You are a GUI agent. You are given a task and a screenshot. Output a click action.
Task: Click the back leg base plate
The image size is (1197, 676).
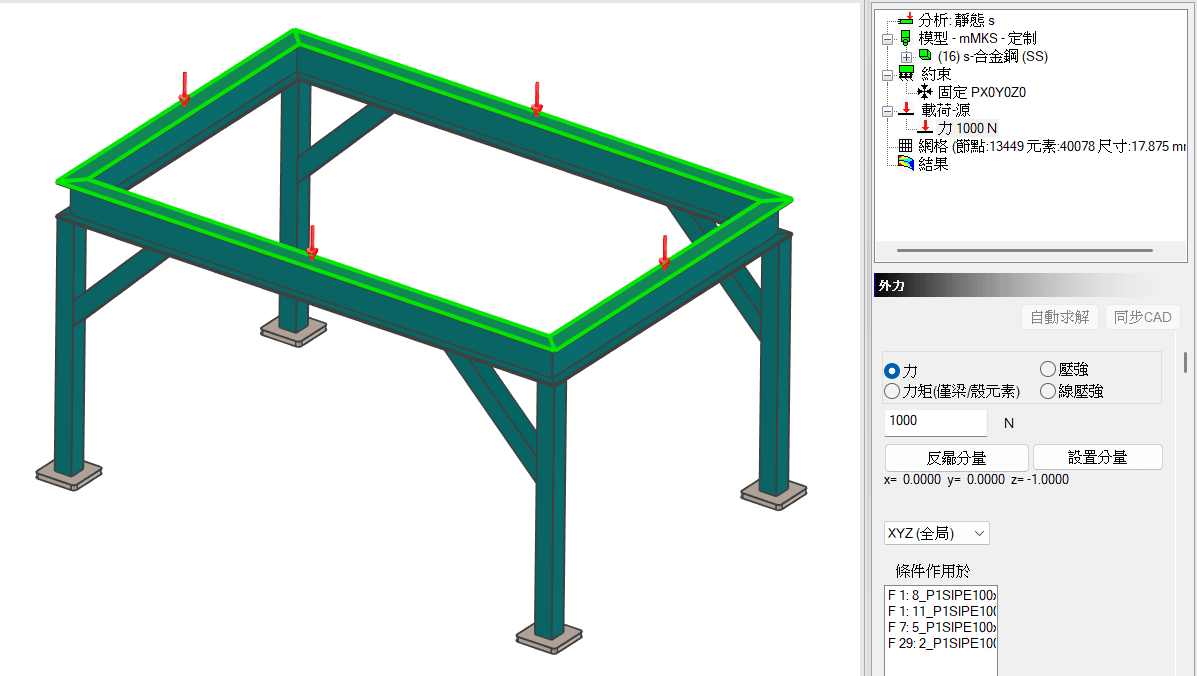click(x=294, y=332)
